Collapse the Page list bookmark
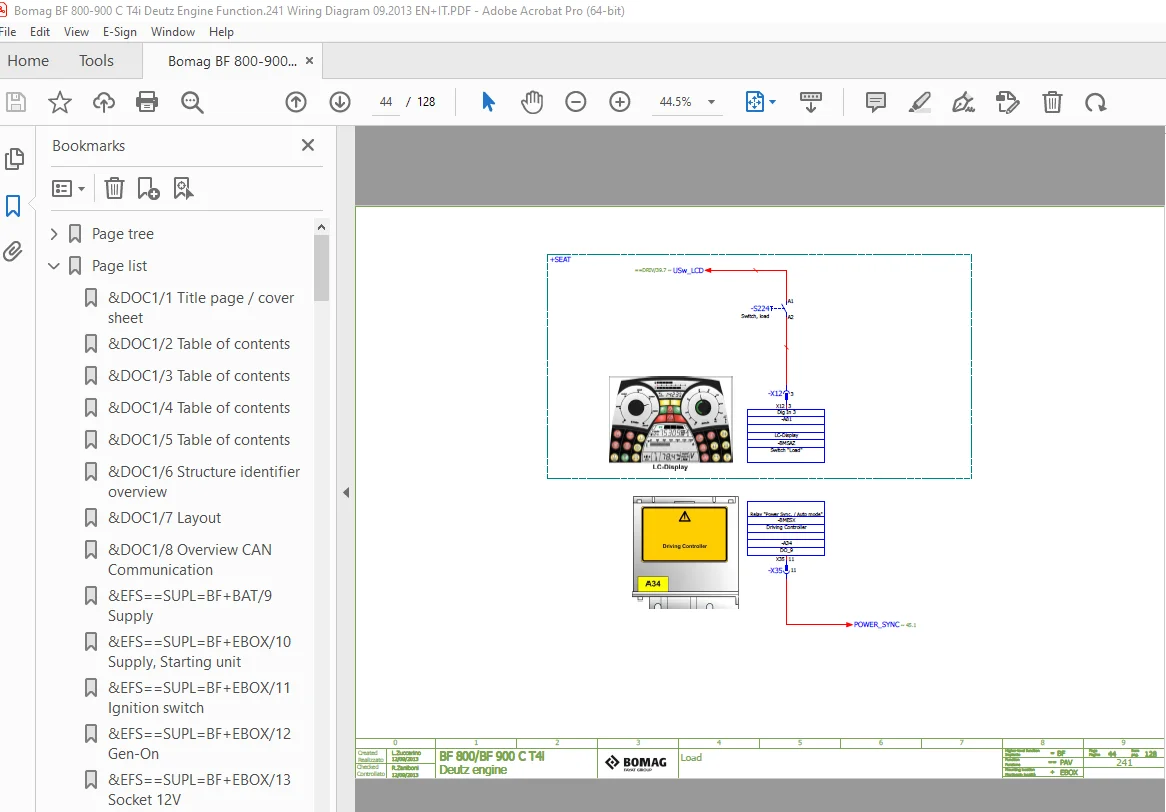This screenshot has height=812, width=1166. tap(54, 265)
